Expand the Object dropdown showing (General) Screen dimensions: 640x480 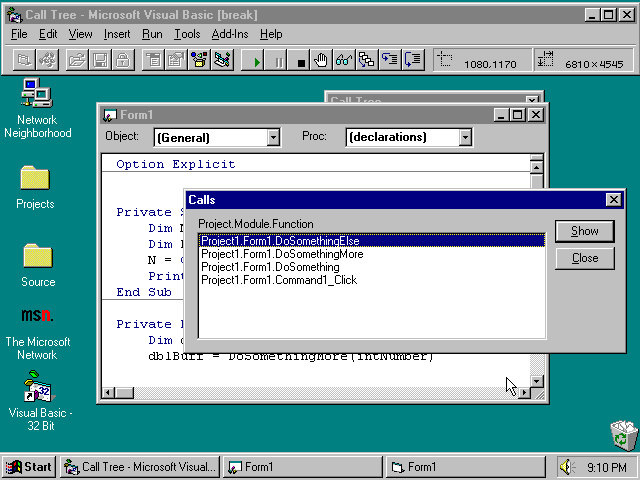pos(273,137)
